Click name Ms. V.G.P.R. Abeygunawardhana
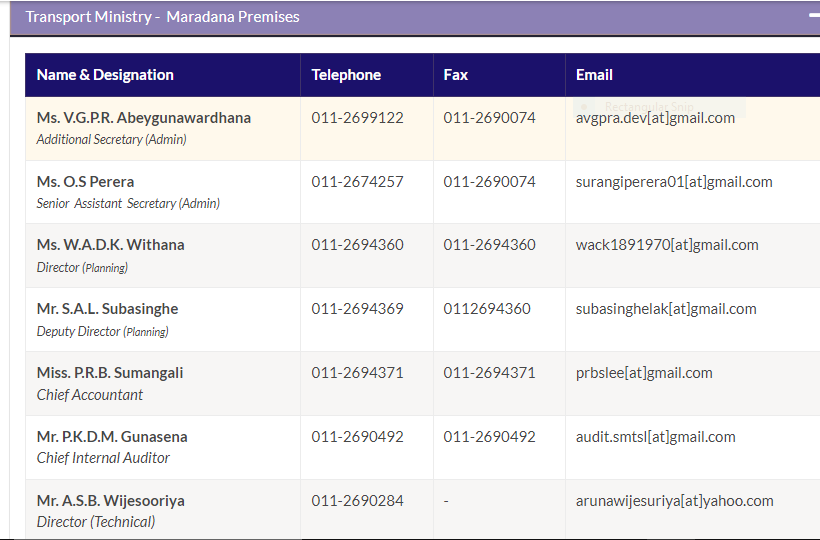 pos(143,118)
